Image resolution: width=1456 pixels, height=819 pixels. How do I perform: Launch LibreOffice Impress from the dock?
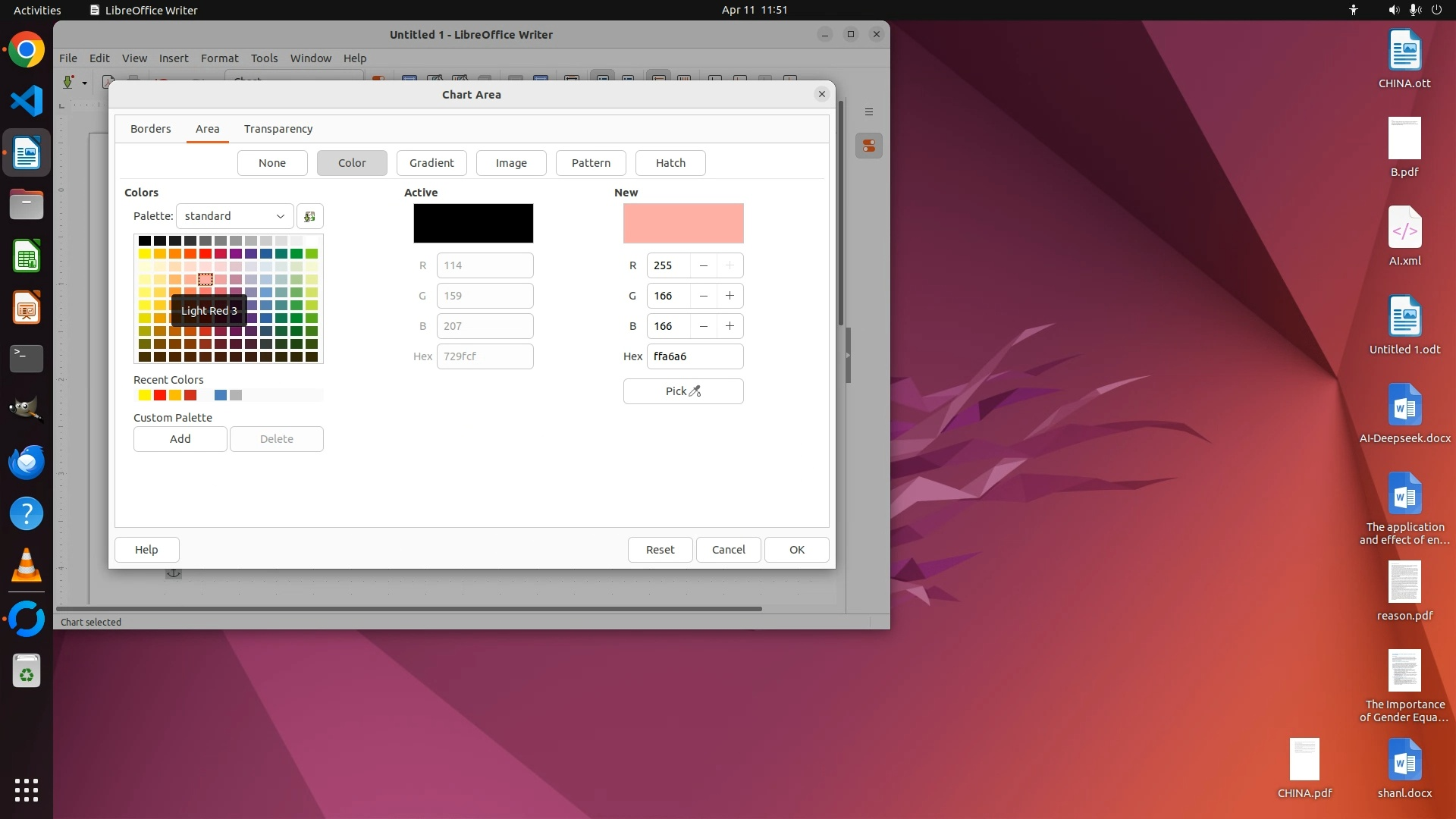click(x=27, y=308)
